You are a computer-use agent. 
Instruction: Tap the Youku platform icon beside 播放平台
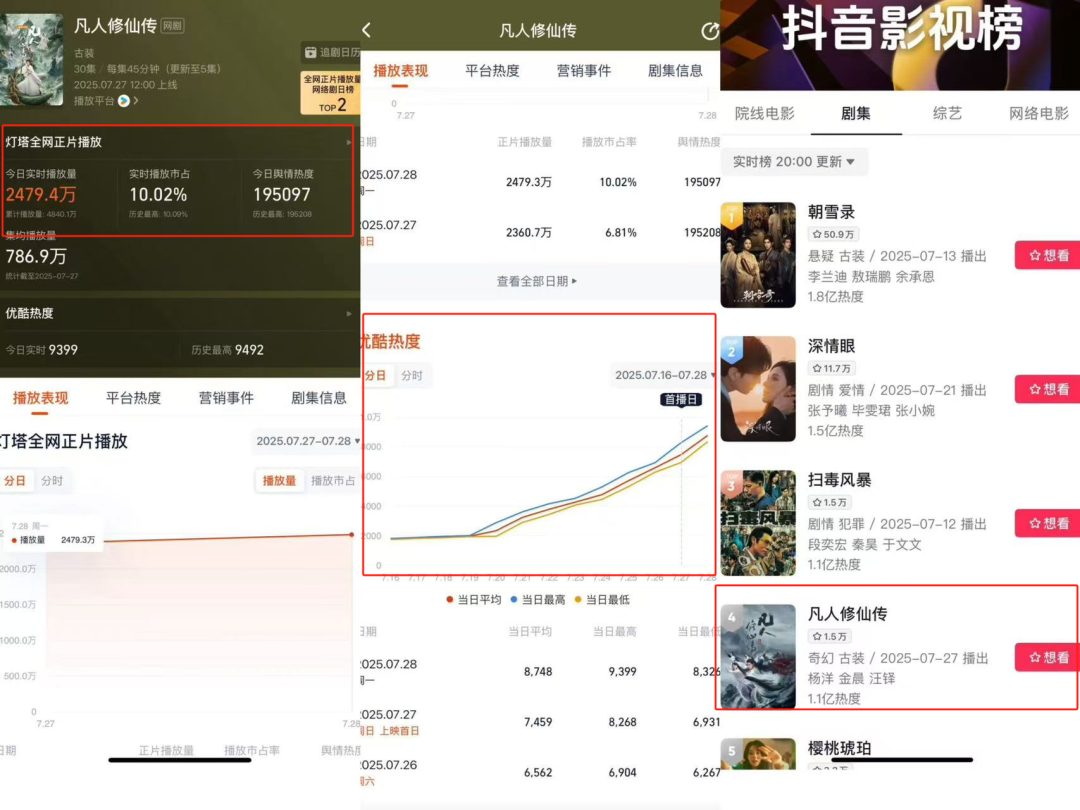(124, 100)
